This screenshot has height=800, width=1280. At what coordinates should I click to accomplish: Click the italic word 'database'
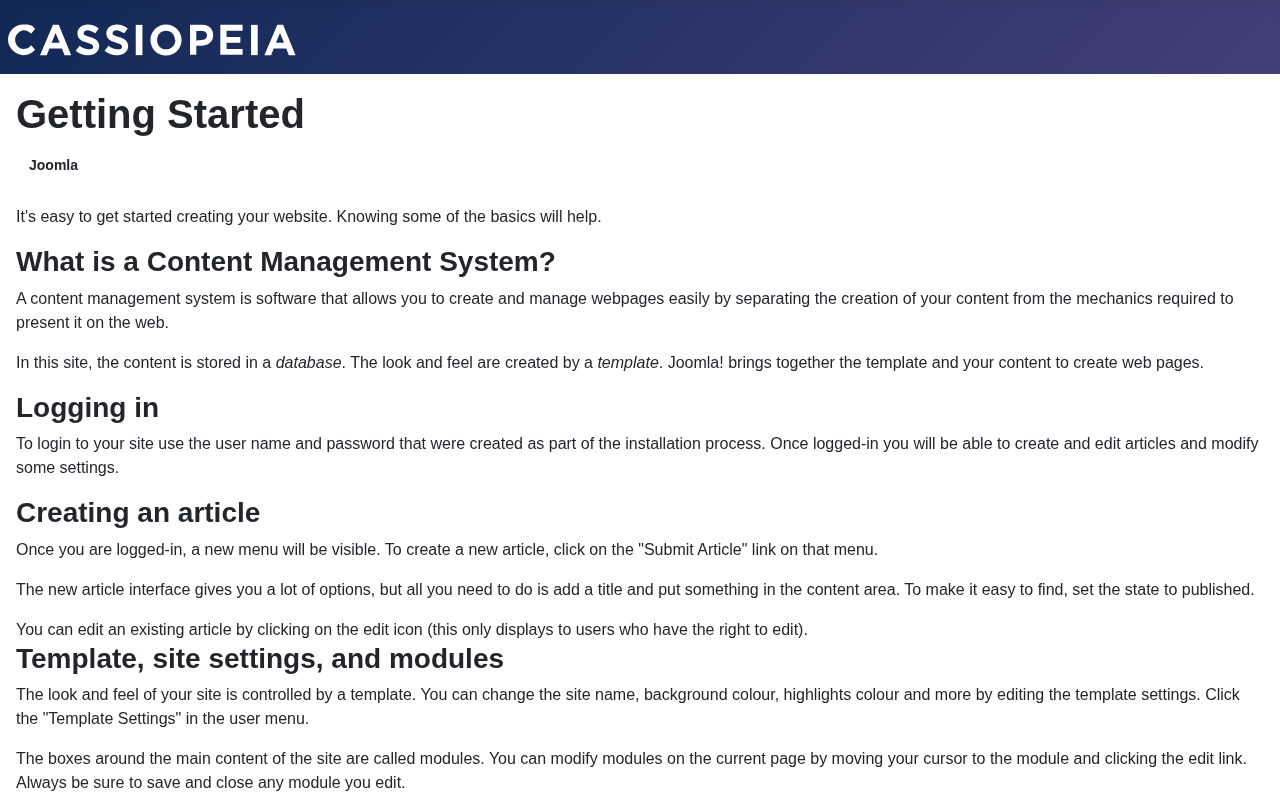tap(308, 363)
